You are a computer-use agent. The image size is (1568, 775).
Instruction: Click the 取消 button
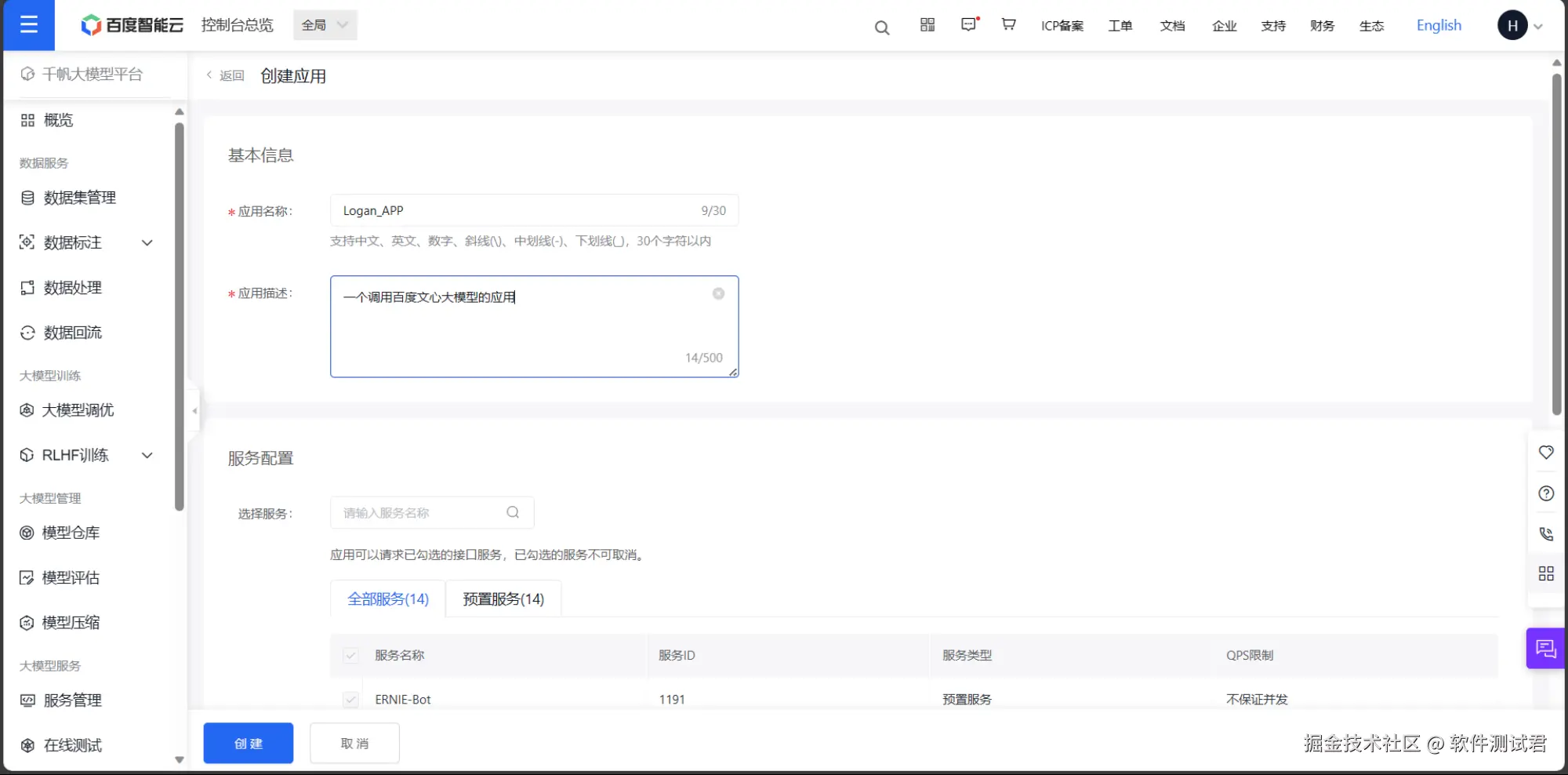click(354, 743)
